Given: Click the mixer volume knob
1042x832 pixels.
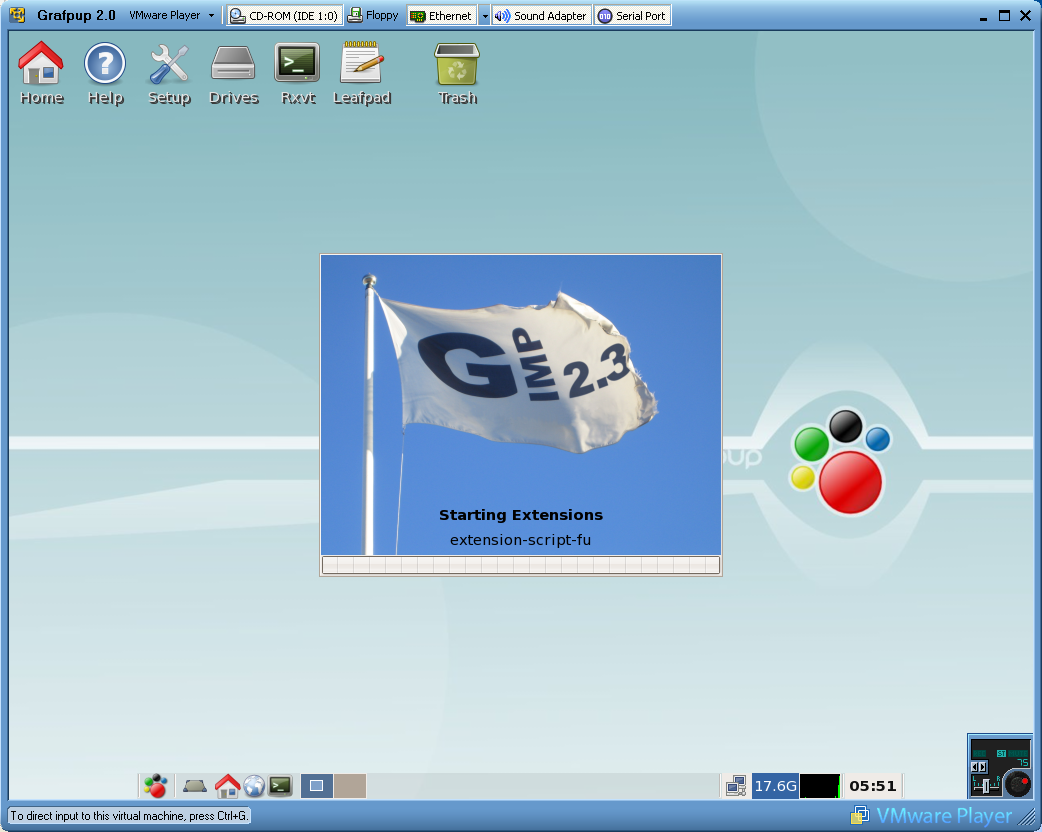Looking at the screenshot, I should (x=1017, y=783).
